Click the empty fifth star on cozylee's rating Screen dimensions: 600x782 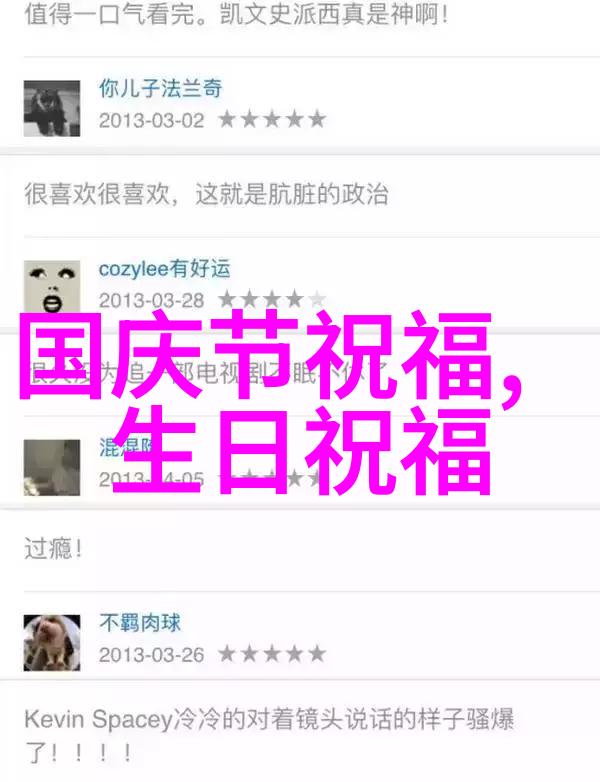click(x=317, y=299)
